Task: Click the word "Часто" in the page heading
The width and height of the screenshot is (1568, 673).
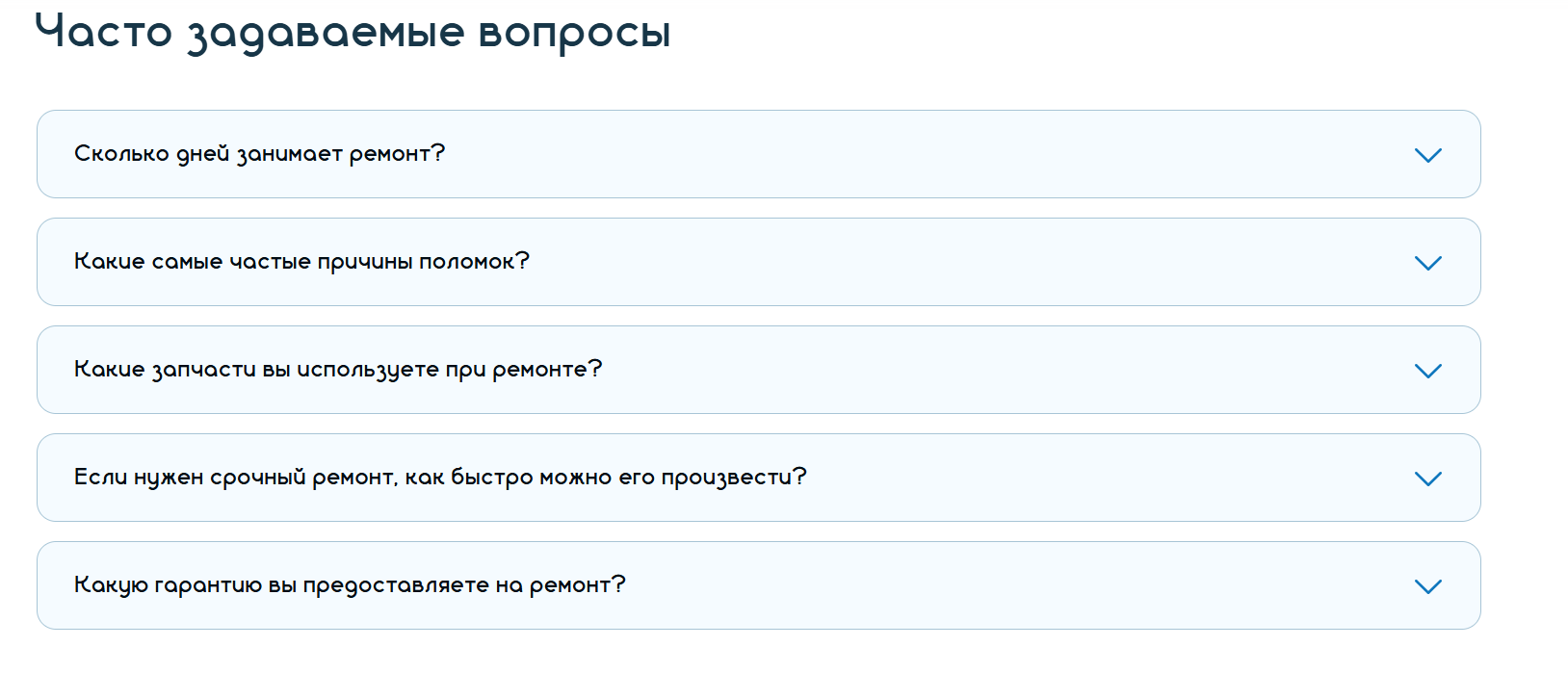Action: [103, 31]
